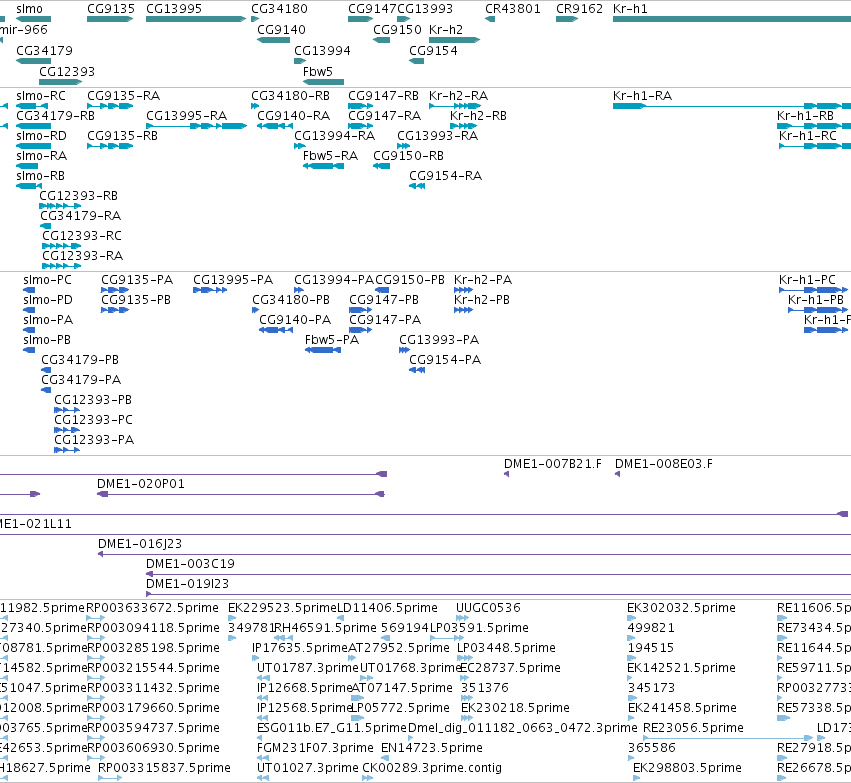851x783 pixels.
Task: Select protein CG9147-PA
Action: [x=385, y=320]
